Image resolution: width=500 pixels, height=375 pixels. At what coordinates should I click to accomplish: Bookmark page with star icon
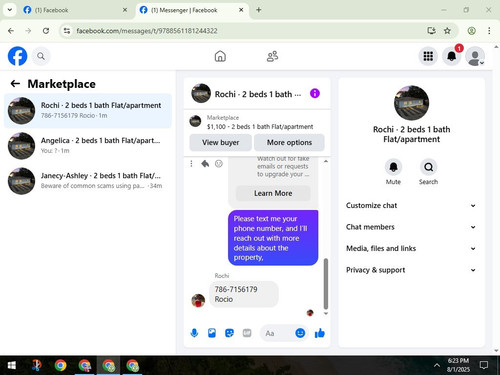coord(447,31)
